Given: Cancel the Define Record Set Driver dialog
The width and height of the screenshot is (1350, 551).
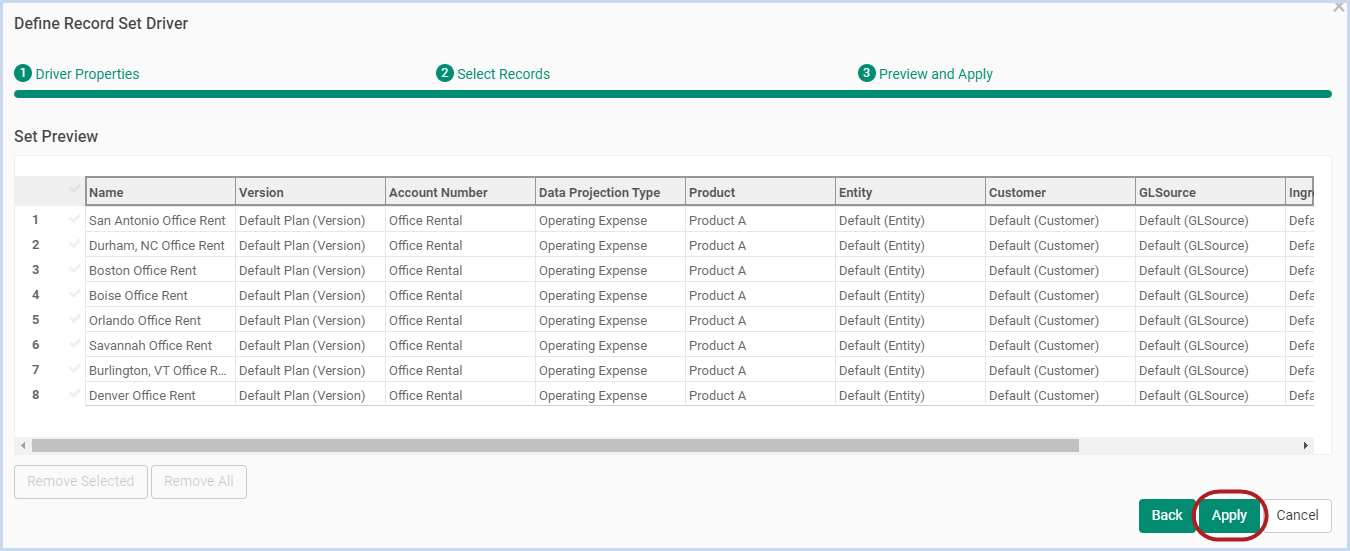Looking at the screenshot, I should click(1297, 516).
